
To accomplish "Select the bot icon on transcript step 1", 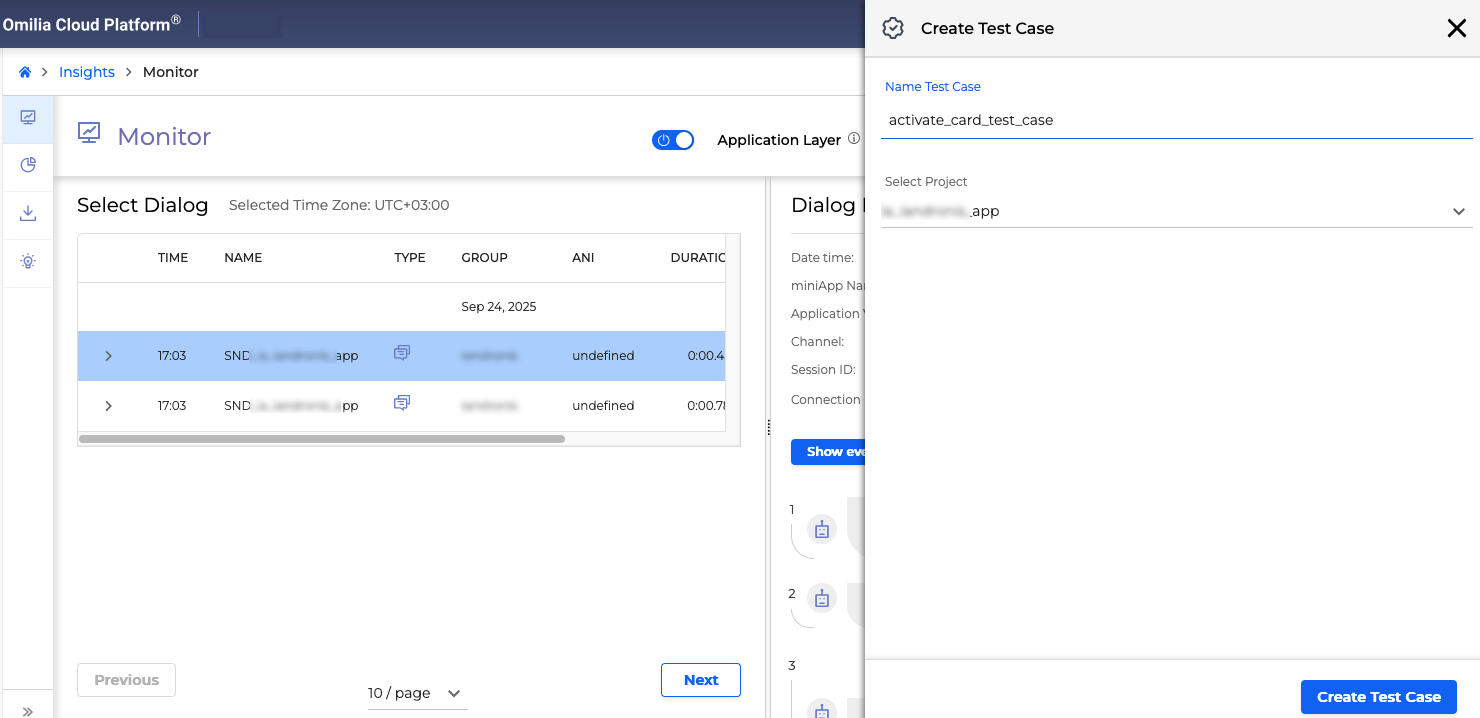I will coord(821,529).
